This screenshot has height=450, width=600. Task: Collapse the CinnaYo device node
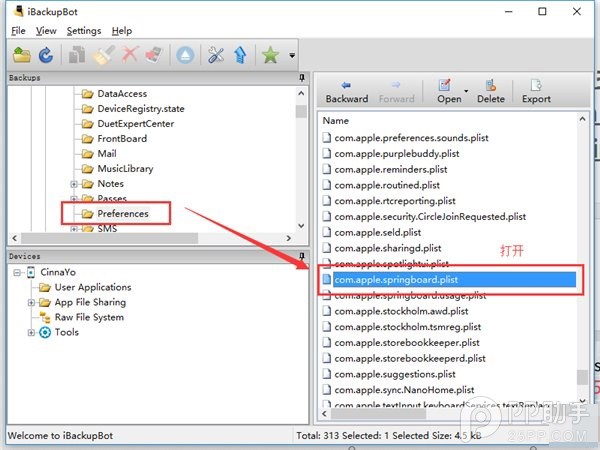click(x=15, y=272)
